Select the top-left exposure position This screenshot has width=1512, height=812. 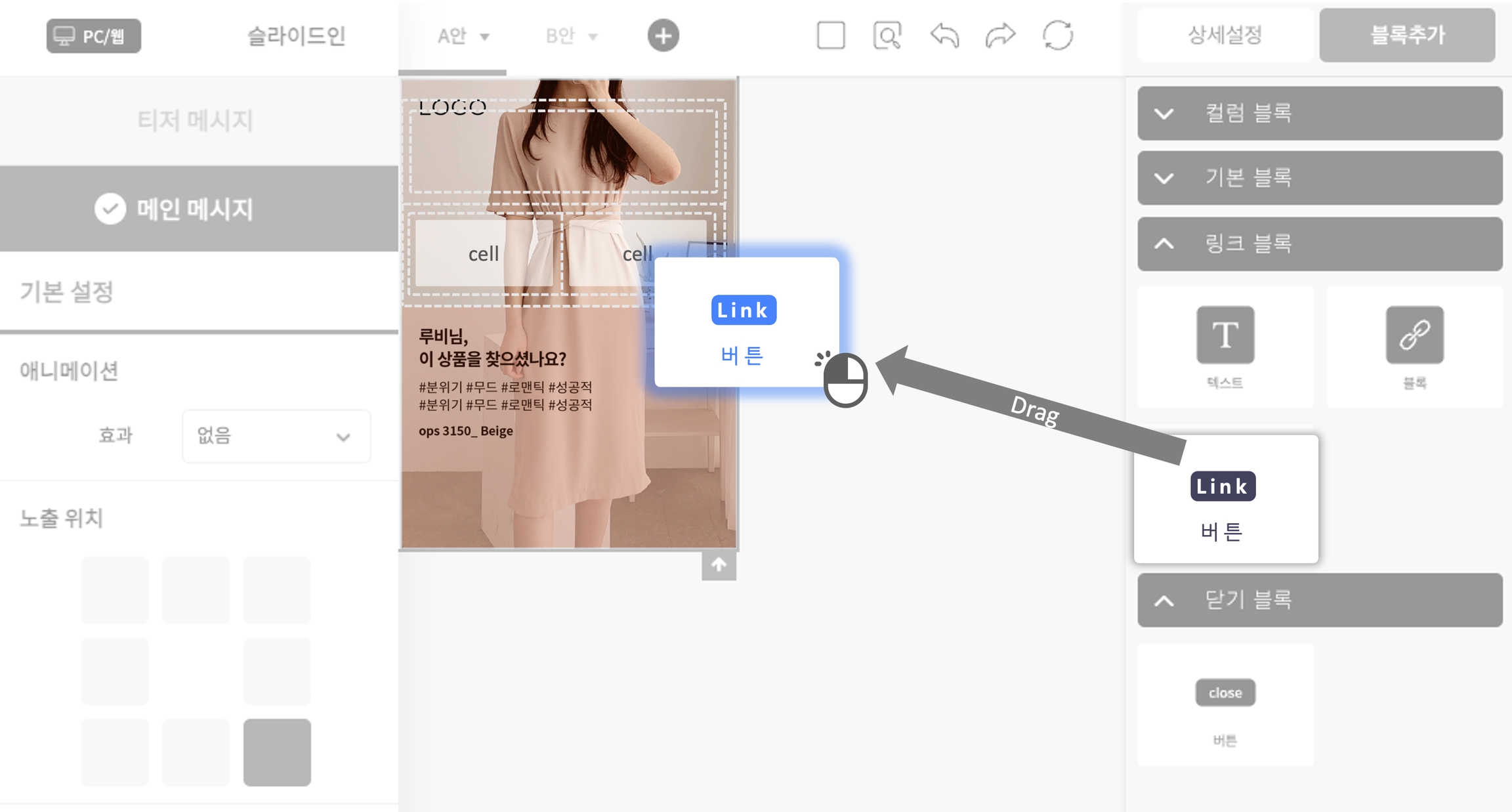pyautogui.click(x=115, y=590)
